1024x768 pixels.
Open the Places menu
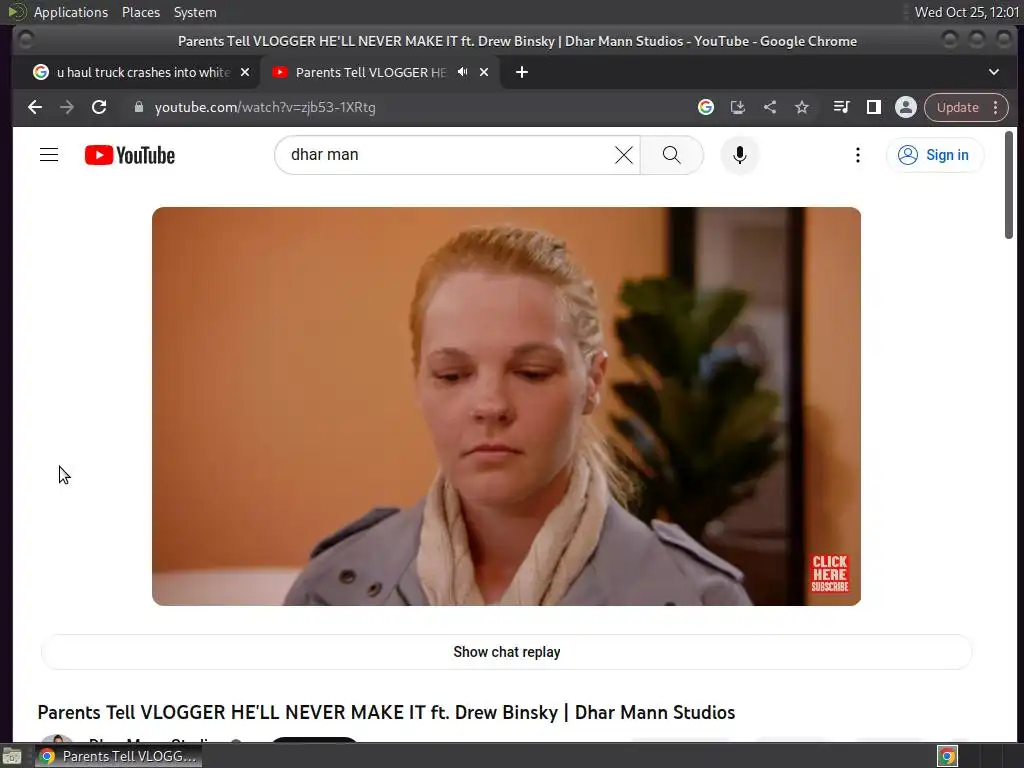pyautogui.click(x=140, y=12)
